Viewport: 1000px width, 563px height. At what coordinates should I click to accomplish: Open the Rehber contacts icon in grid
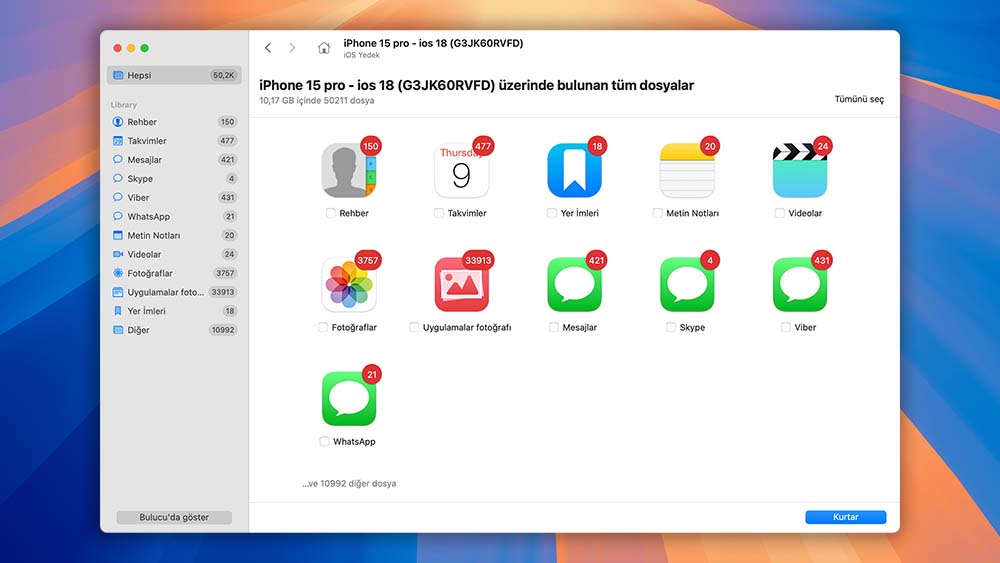click(348, 170)
